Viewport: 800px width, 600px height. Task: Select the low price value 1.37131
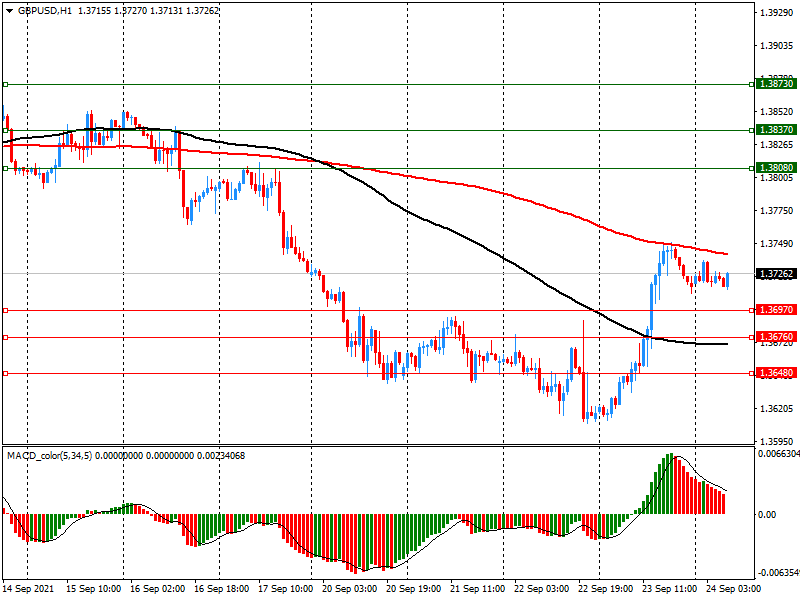coord(166,11)
